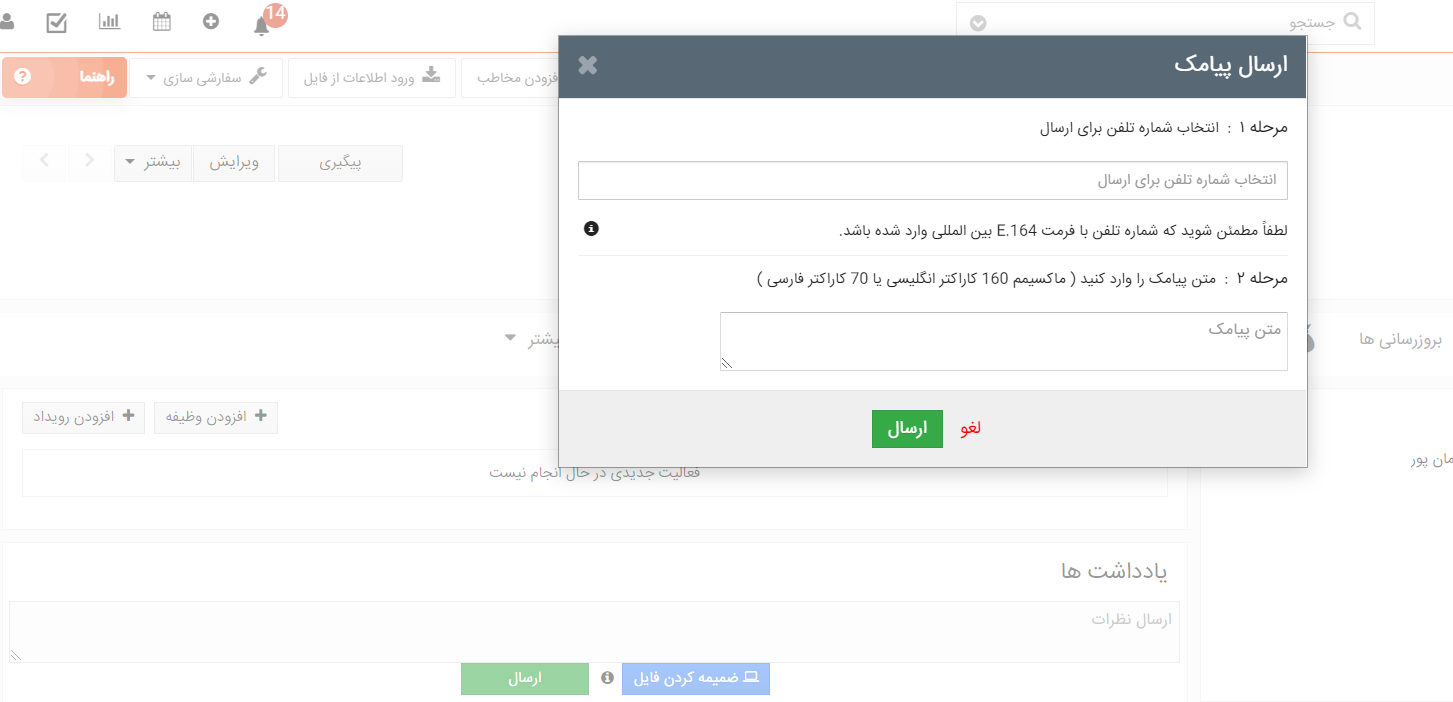Click the ارسال button under notes

pos(525,678)
